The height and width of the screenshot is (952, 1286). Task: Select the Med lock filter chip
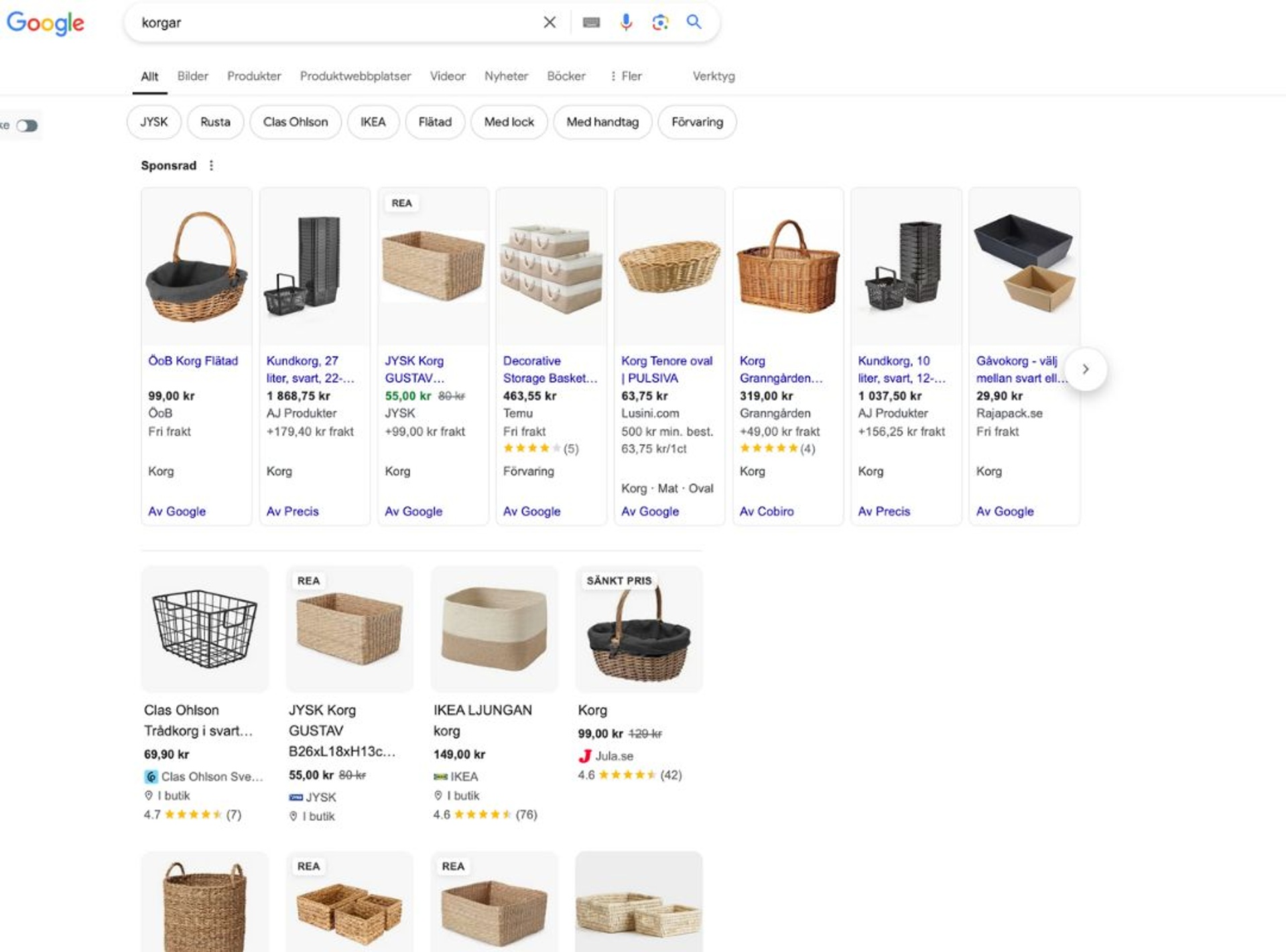pyautogui.click(x=509, y=122)
